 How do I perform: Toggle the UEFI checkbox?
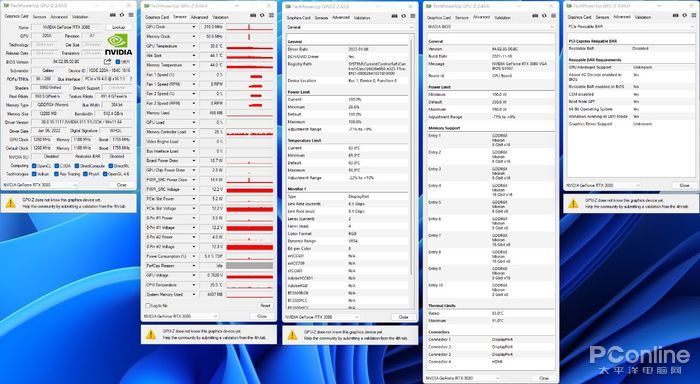click(x=118, y=62)
